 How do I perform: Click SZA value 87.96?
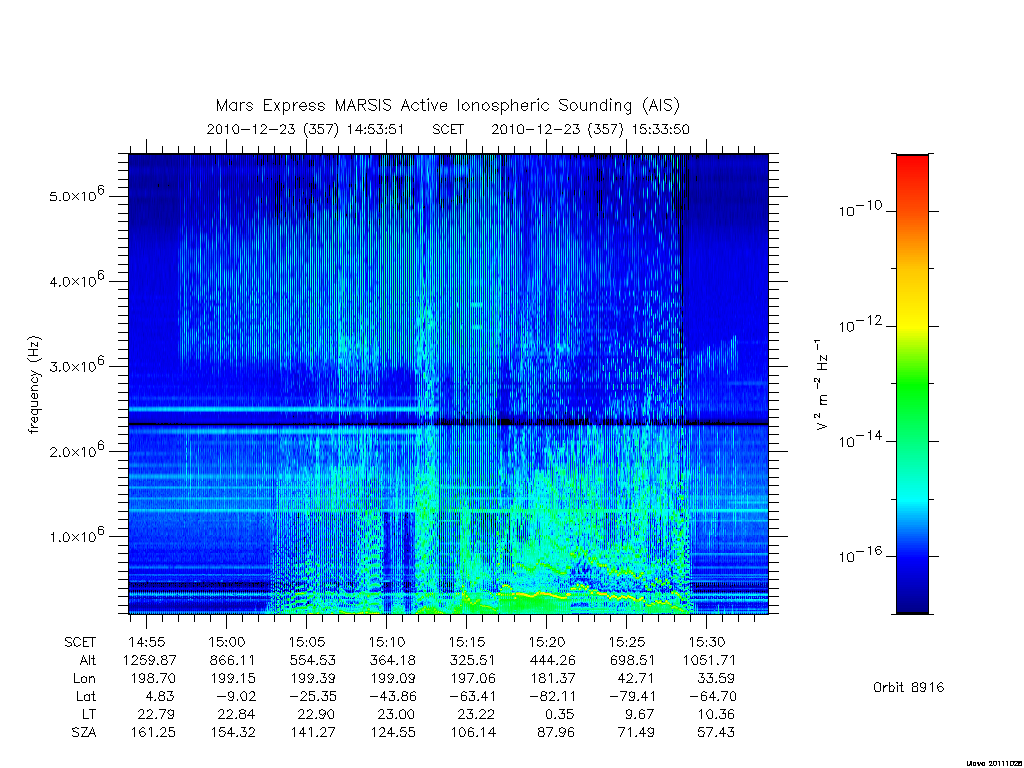[556, 733]
